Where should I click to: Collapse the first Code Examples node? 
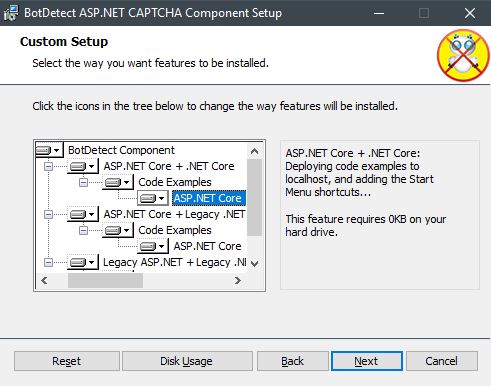click(x=83, y=182)
